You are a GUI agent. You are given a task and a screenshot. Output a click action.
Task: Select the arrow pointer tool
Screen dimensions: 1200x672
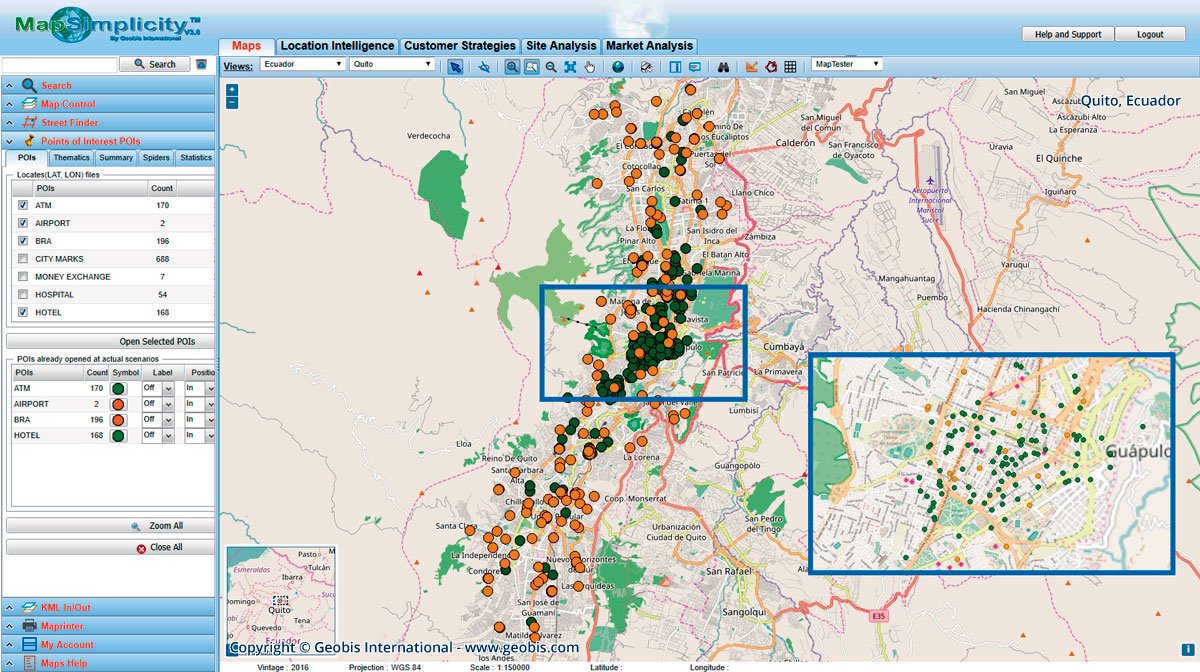click(x=455, y=66)
